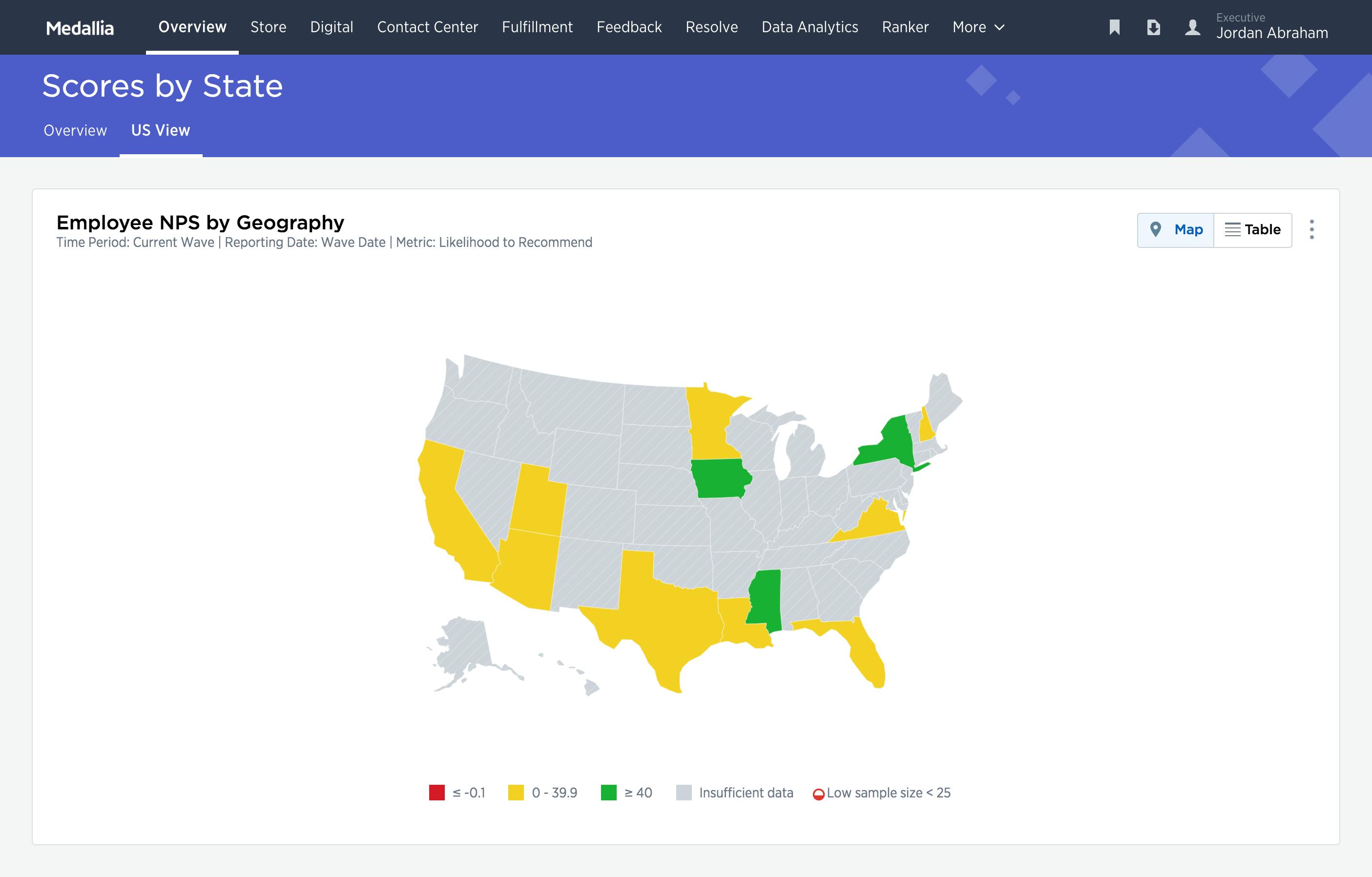Image resolution: width=1372 pixels, height=877 pixels.
Task: Select Mississippi on the map
Action: [x=765, y=598]
